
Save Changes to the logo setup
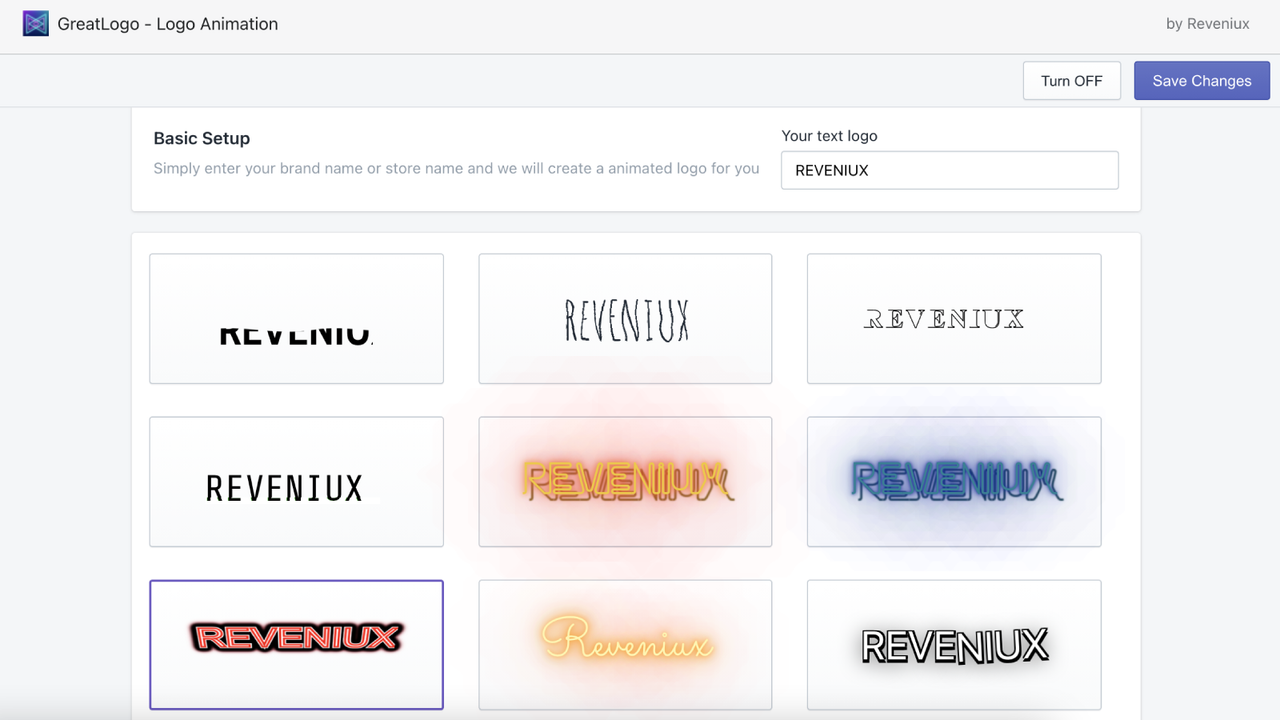tap(1201, 81)
